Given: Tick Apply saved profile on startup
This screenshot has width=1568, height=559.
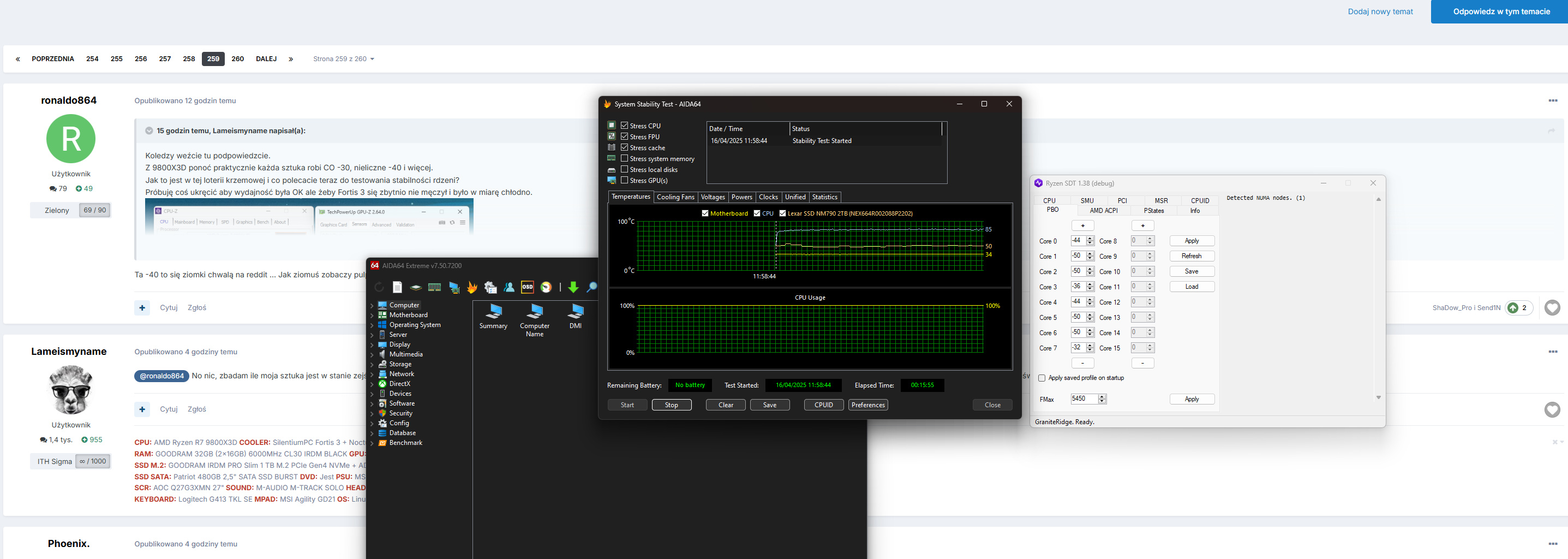Looking at the screenshot, I should [1042, 378].
